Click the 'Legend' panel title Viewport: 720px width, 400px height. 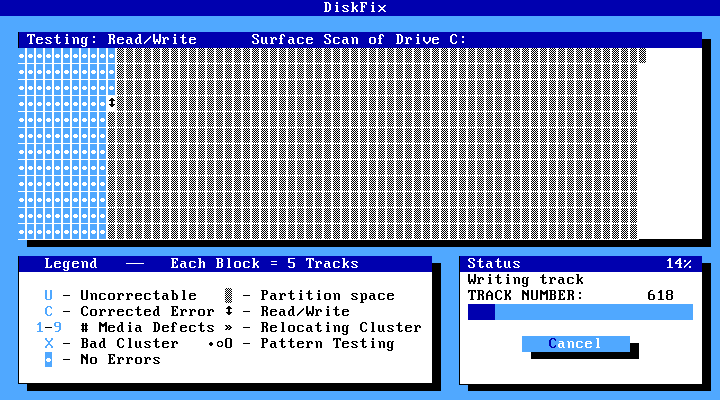[x=71, y=264]
